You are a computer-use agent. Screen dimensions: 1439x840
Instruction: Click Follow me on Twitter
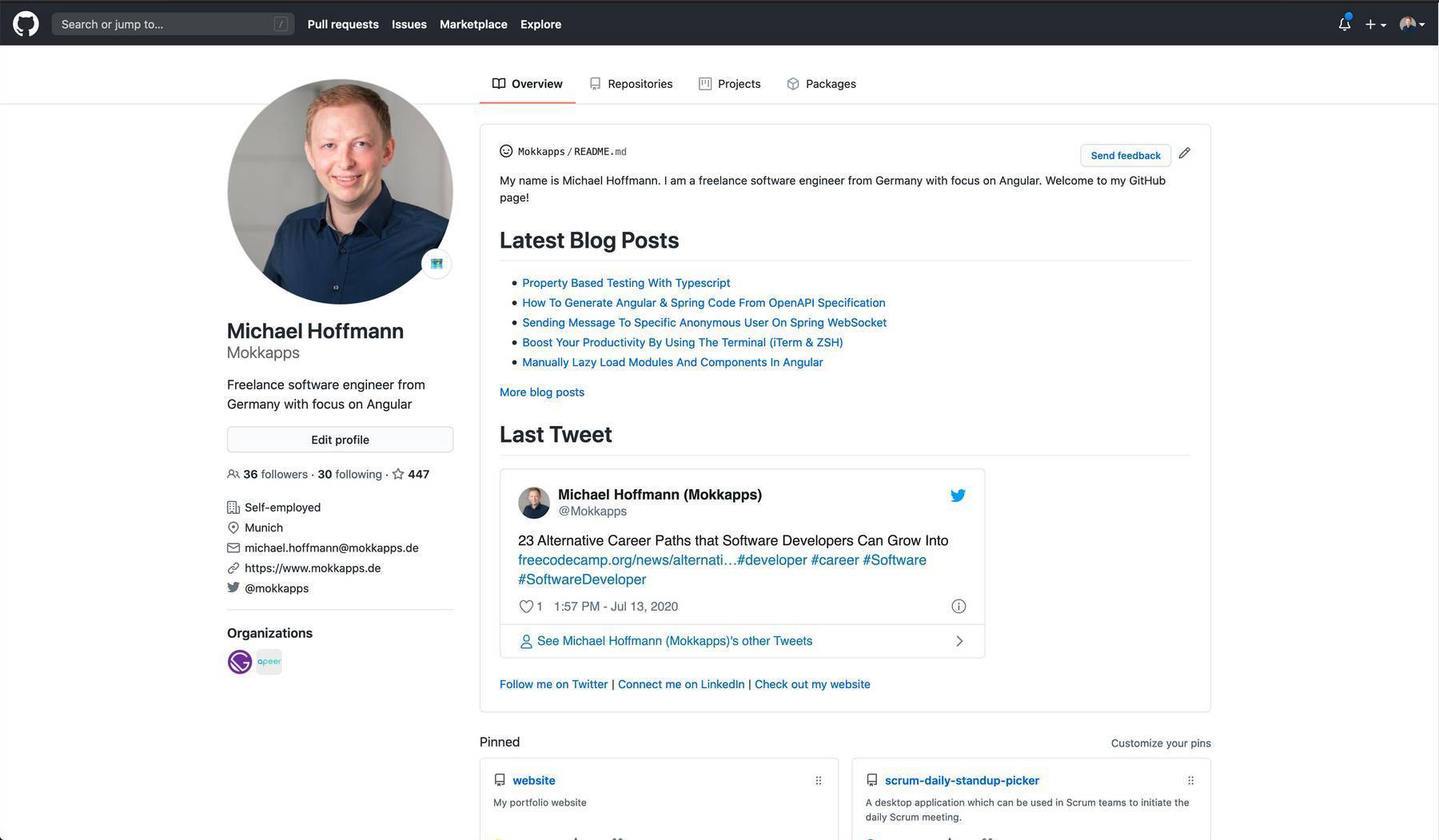pos(553,684)
